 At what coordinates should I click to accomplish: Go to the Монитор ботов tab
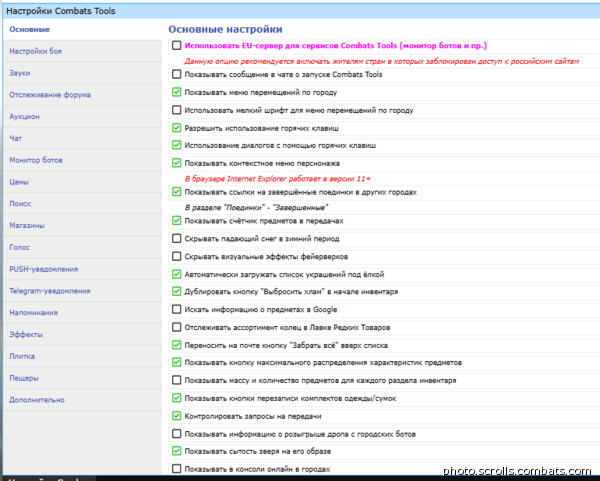coord(35,160)
